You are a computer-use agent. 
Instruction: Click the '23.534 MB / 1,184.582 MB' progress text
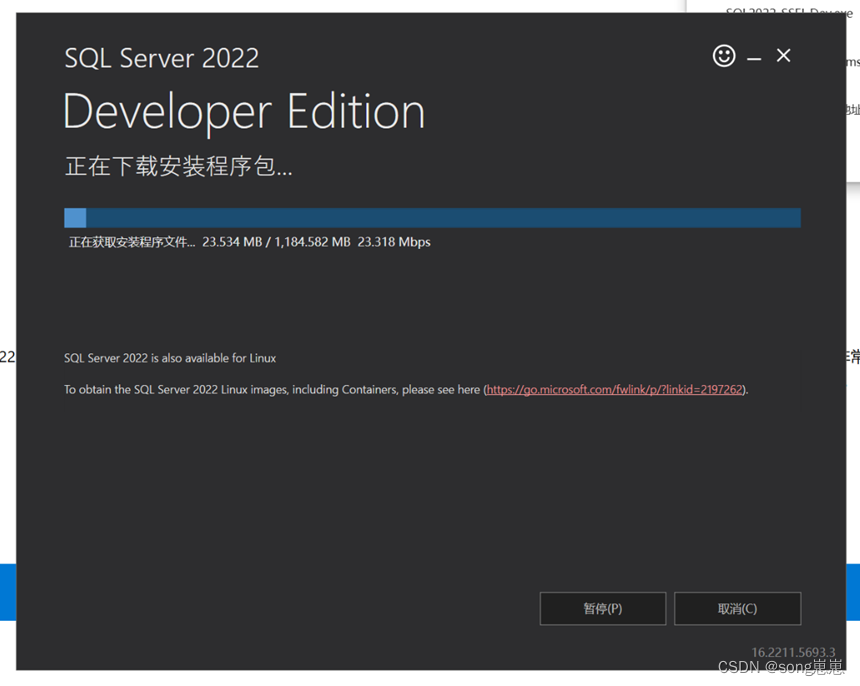click(x=276, y=242)
